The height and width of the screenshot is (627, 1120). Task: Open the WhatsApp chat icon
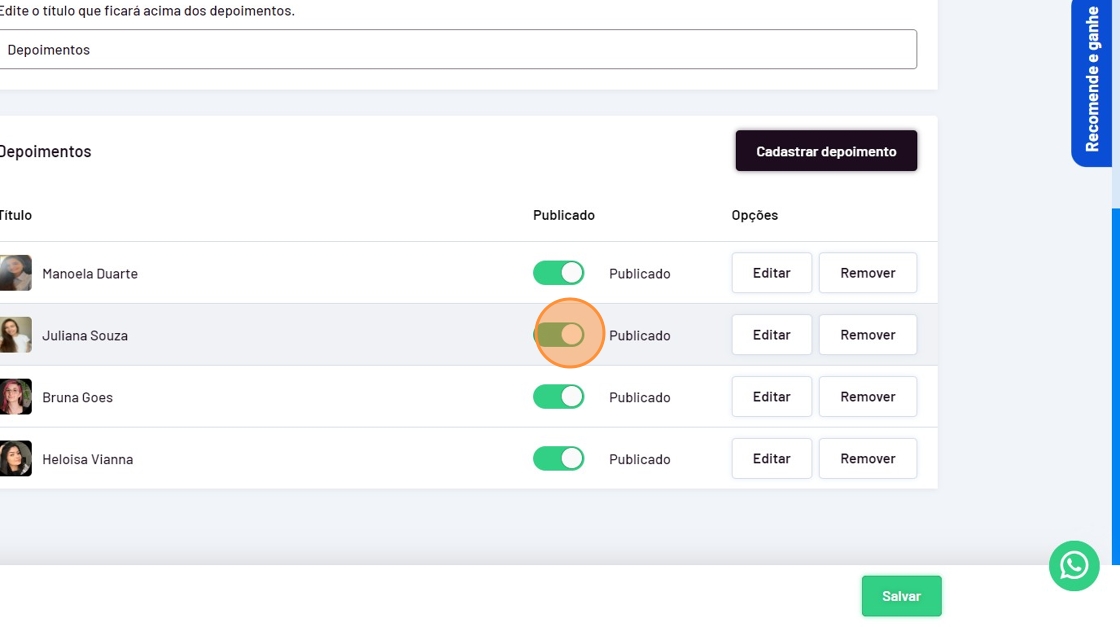pyautogui.click(x=1074, y=566)
